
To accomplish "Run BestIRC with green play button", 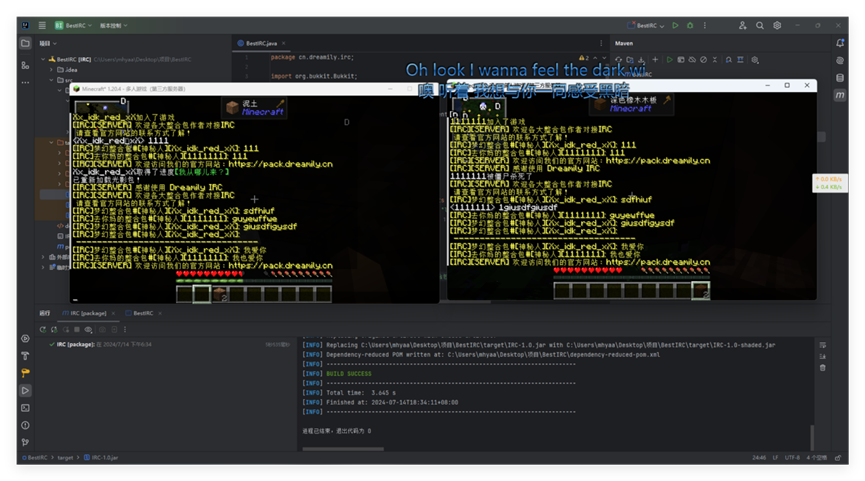I will [x=675, y=25].
